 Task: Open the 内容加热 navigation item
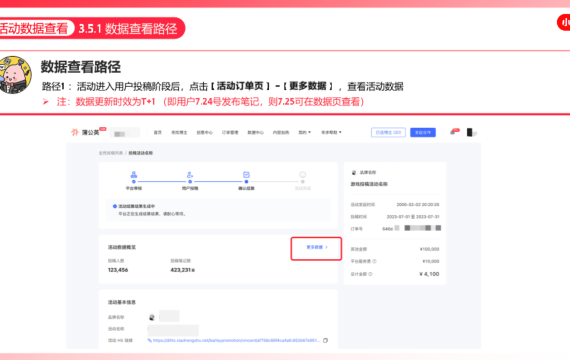pyautogui.click(x=281, y=132)
